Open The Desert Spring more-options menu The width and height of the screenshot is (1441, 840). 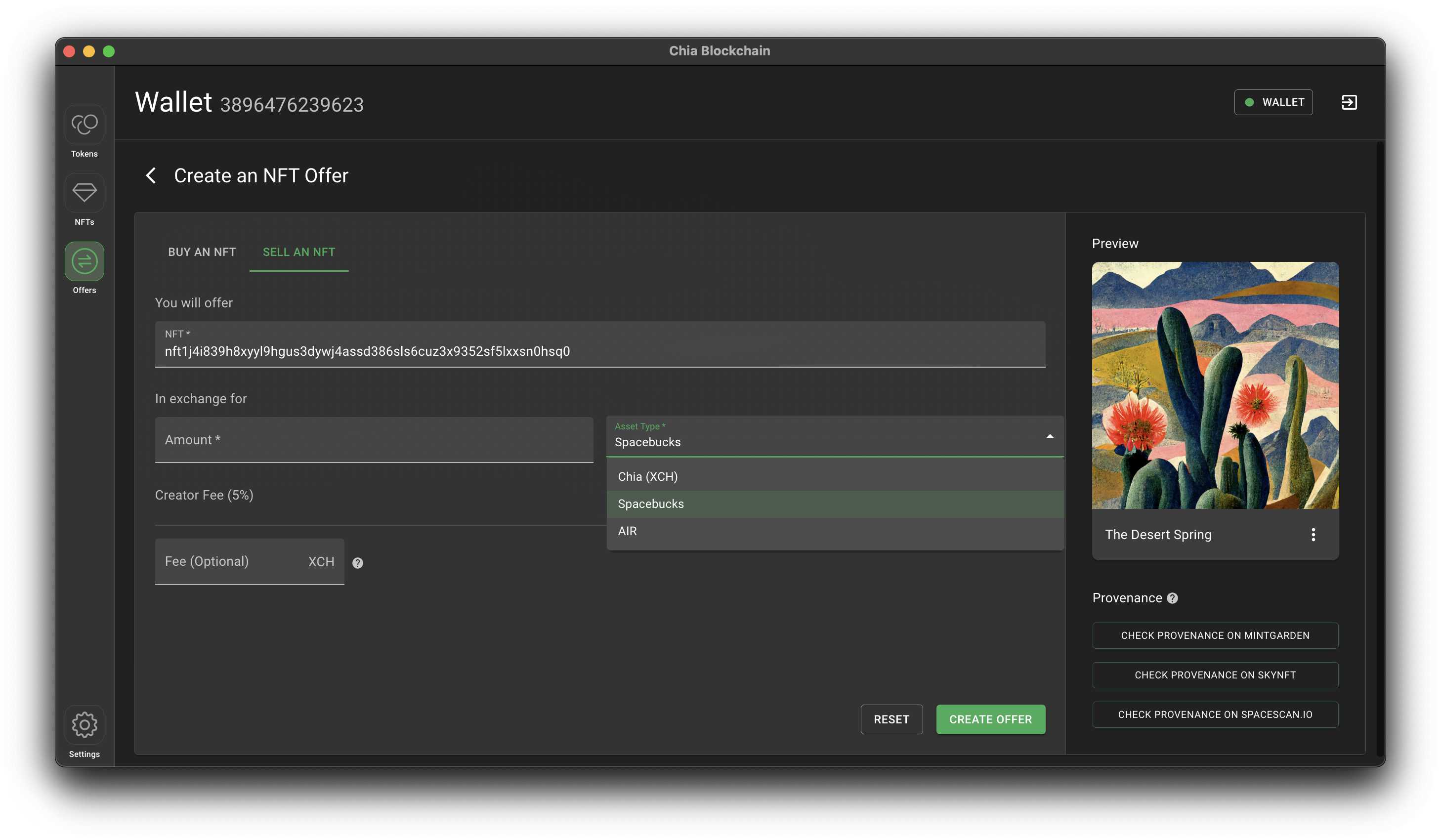pyautogui.click(x=1314, y=535)
